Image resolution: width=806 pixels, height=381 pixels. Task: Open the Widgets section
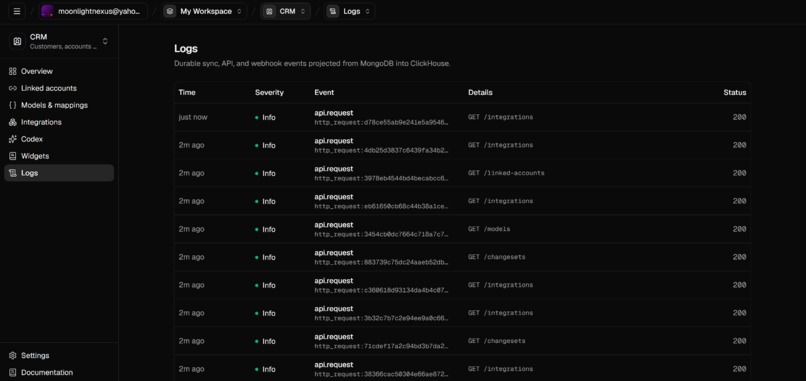[59, 156]
